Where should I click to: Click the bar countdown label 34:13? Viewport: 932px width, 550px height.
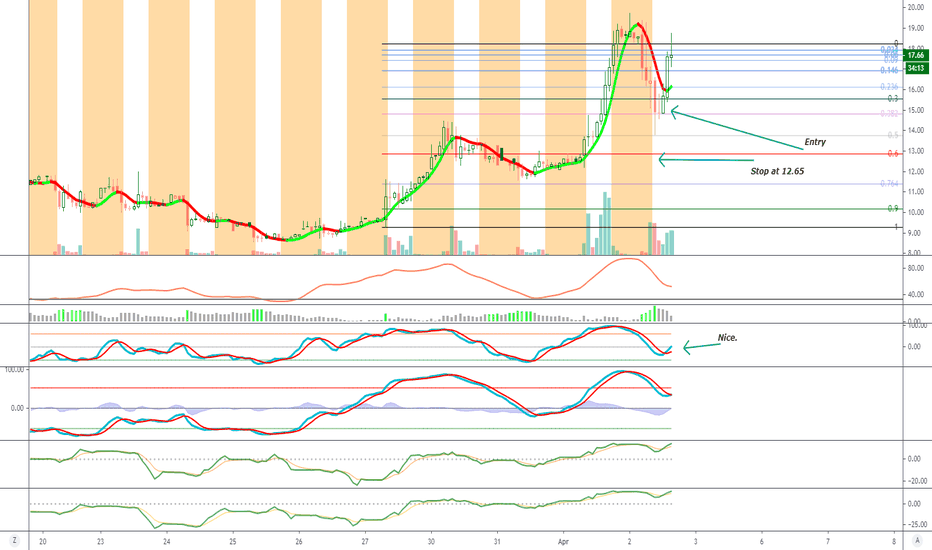pyautogui.click(x=916, y=68)
